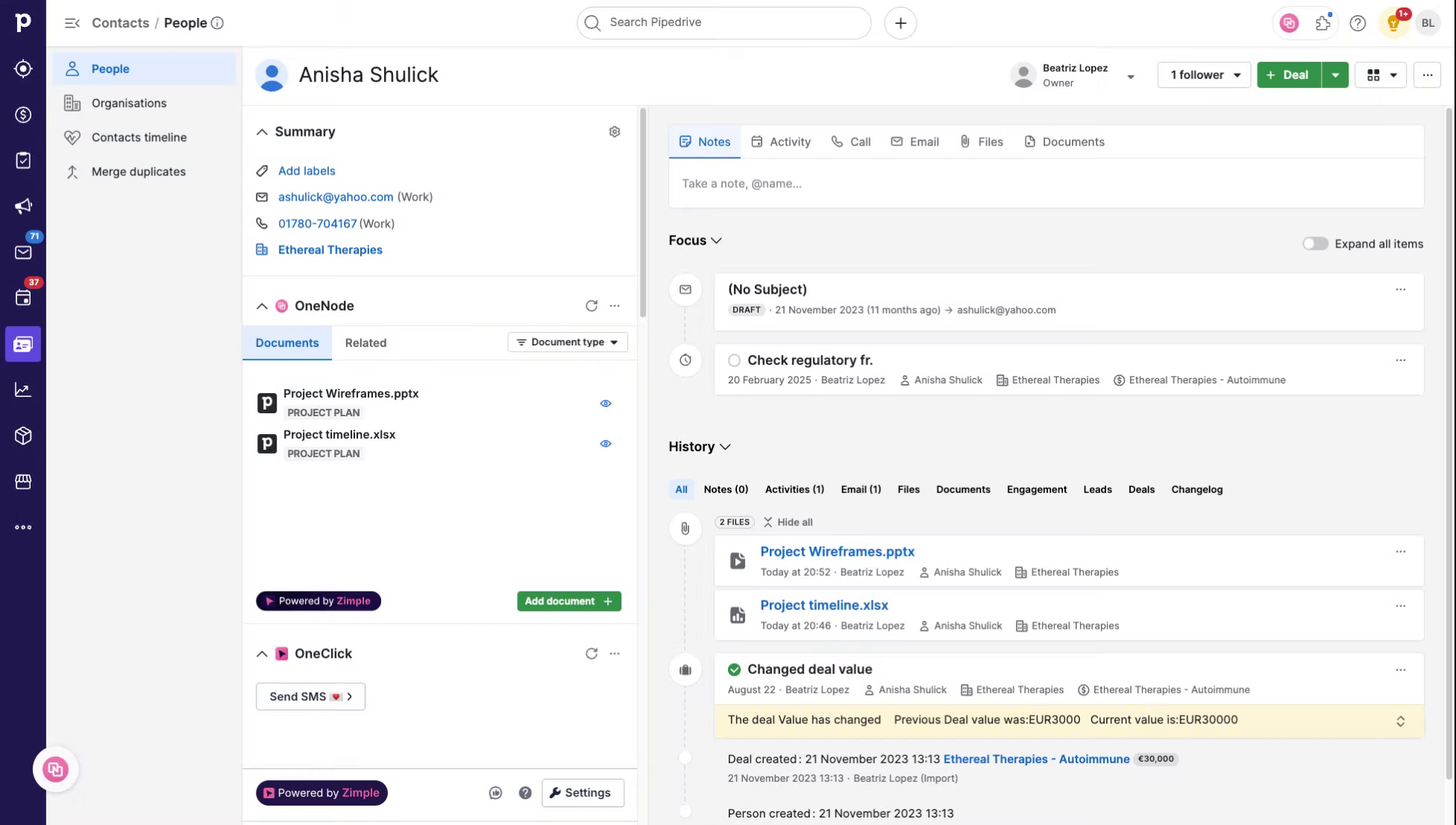Refresh the OneClick panel
The image size is (1456, 825).
[591, 653]
